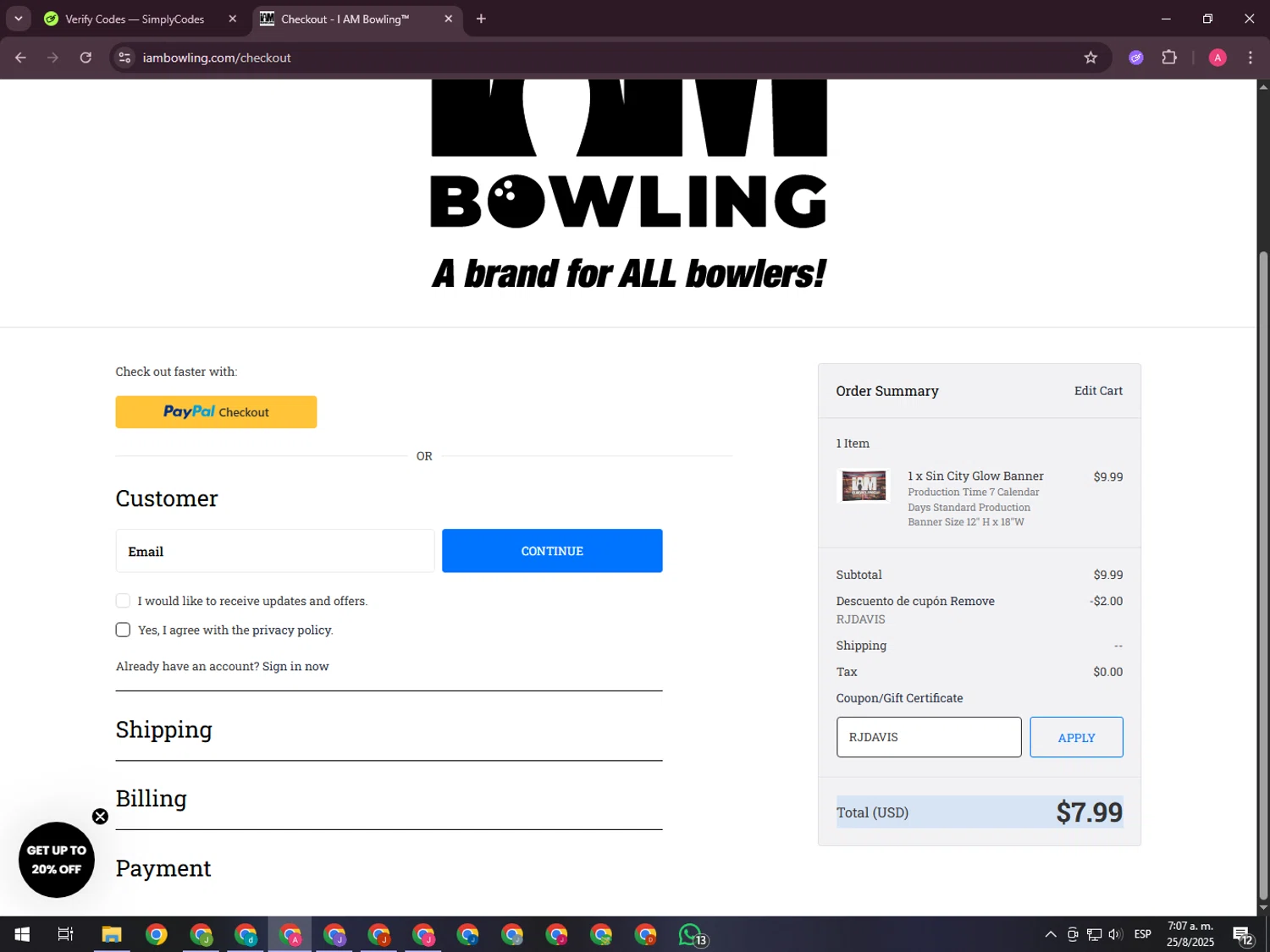View site information icon in address bar
The width and height of the screenshot is (1270, 952).
(x=124, y=58)
